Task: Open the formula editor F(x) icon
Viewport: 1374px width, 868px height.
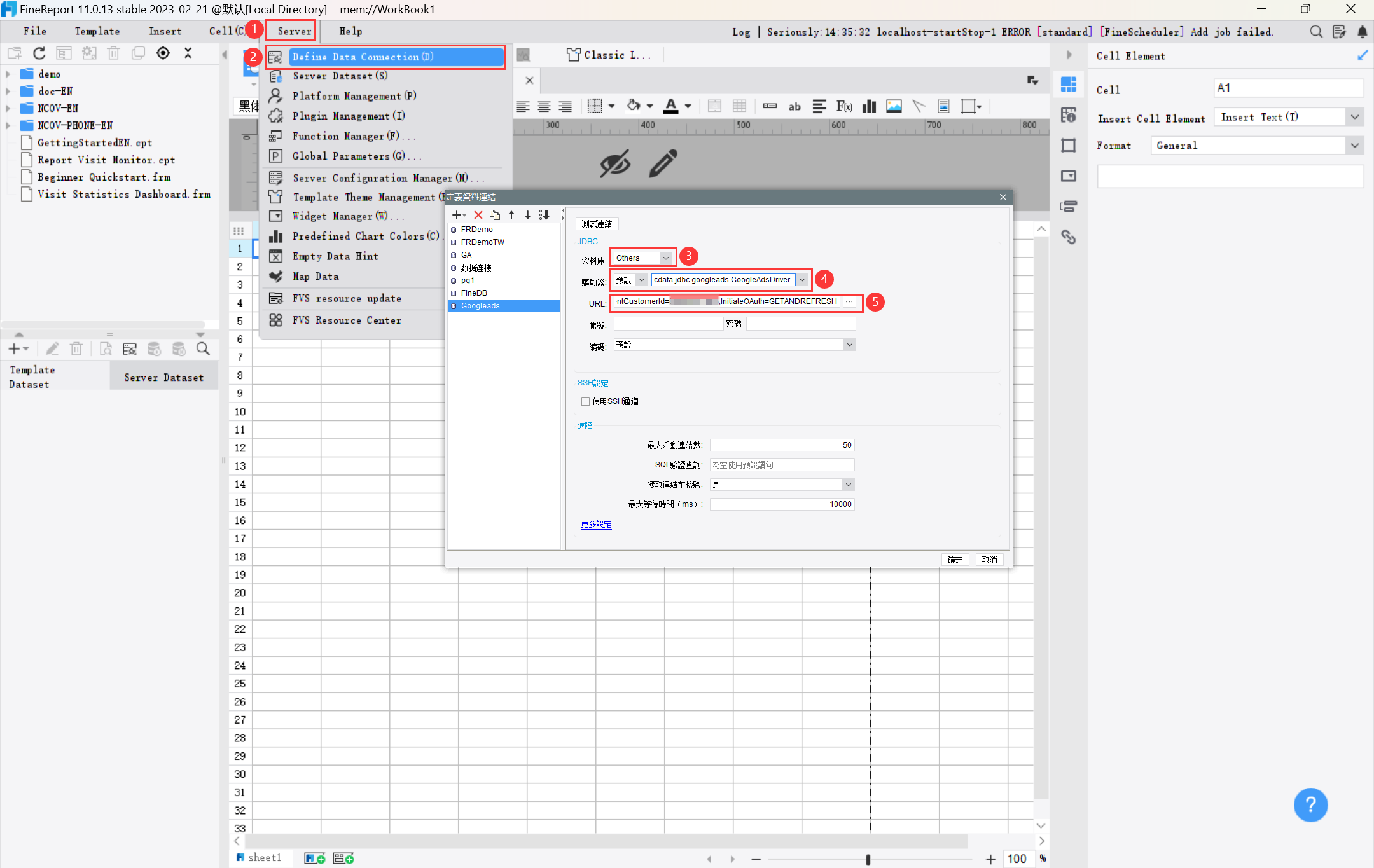Action: [x=845, y=106]
